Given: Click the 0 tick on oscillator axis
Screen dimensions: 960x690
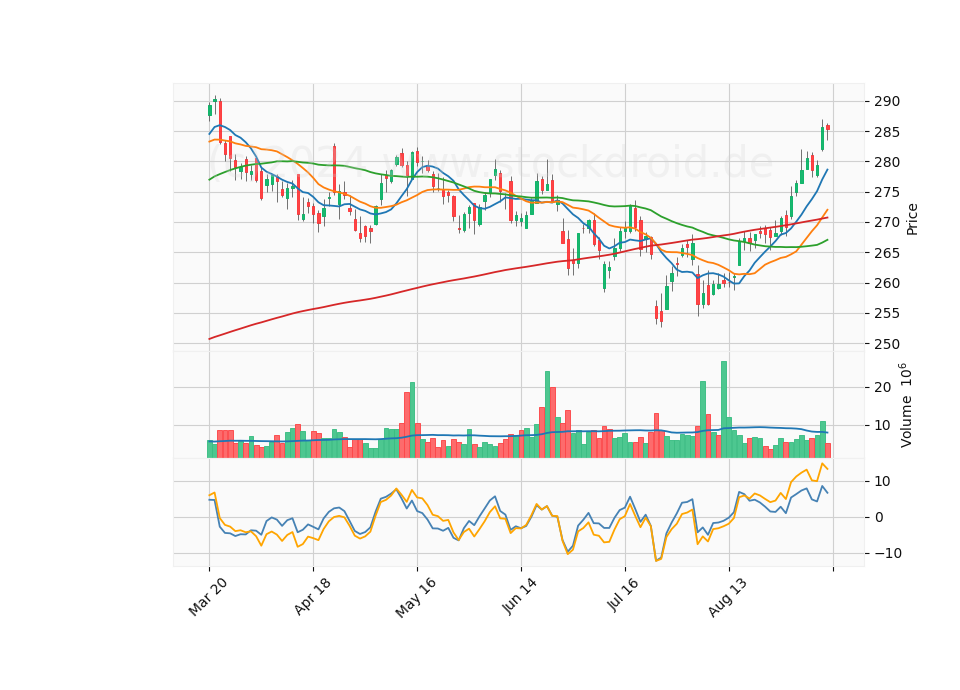Looking at the screenshot, I should 879,517.
